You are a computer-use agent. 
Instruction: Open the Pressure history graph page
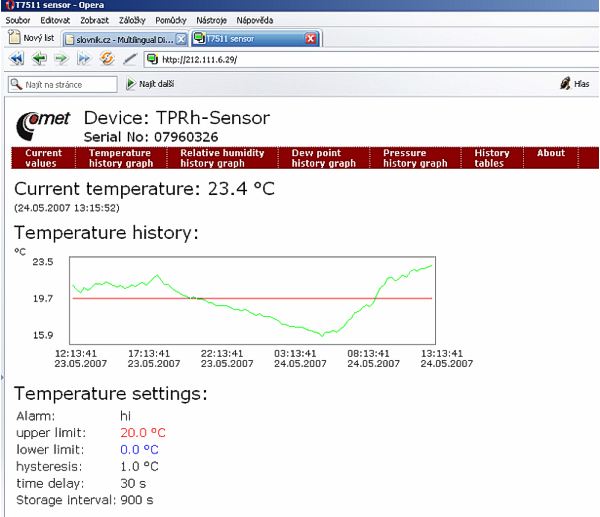tap(416, 158)
